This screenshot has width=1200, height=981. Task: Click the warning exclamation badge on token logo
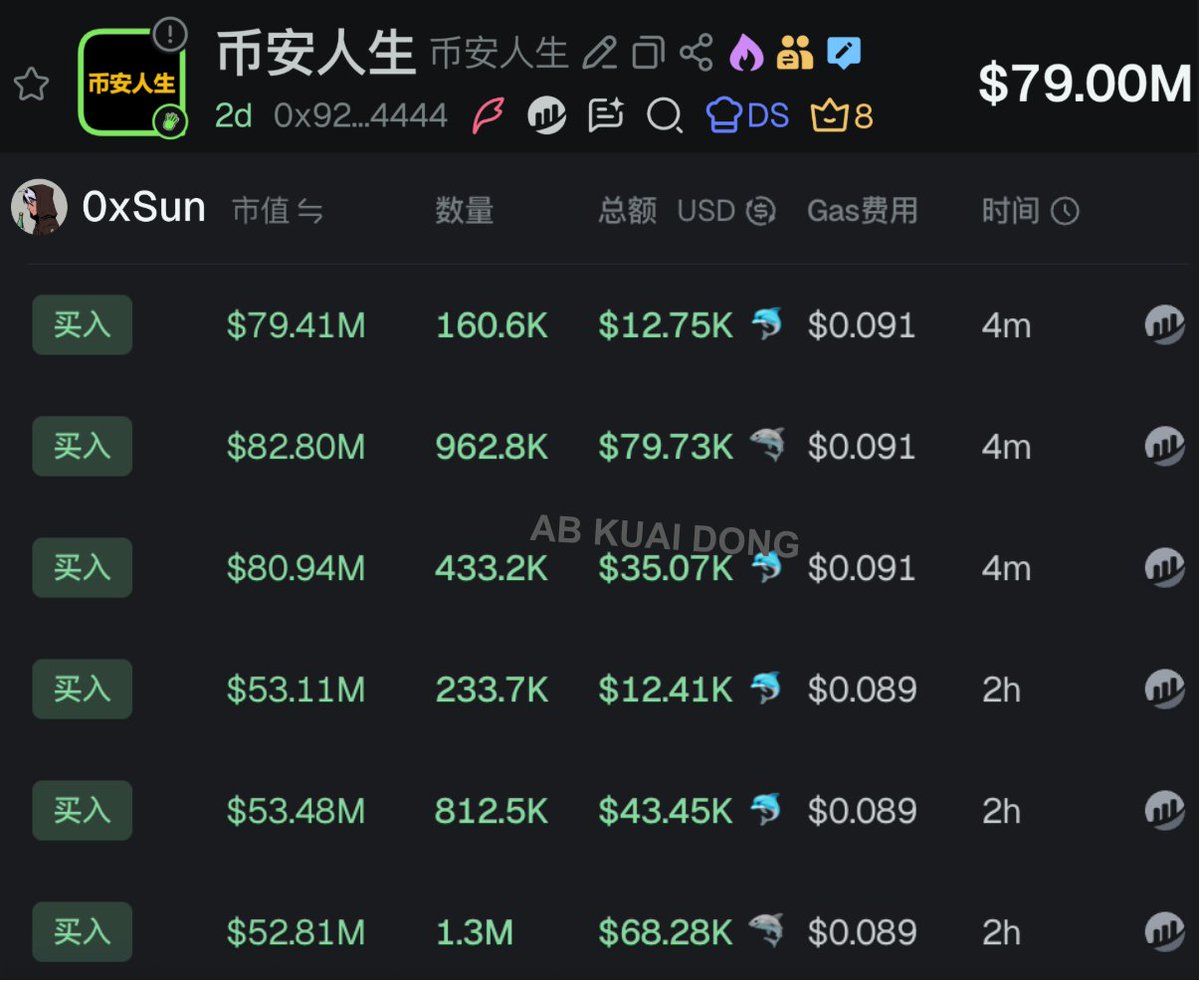[x=171, y=35]
